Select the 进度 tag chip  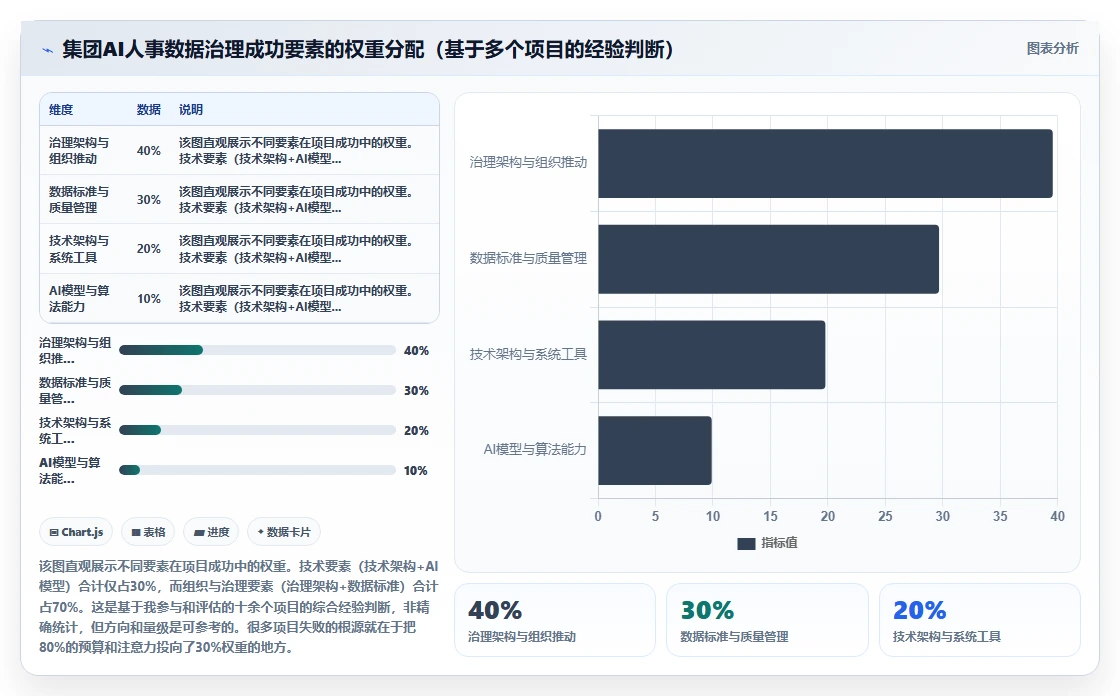tap(211, 532)
